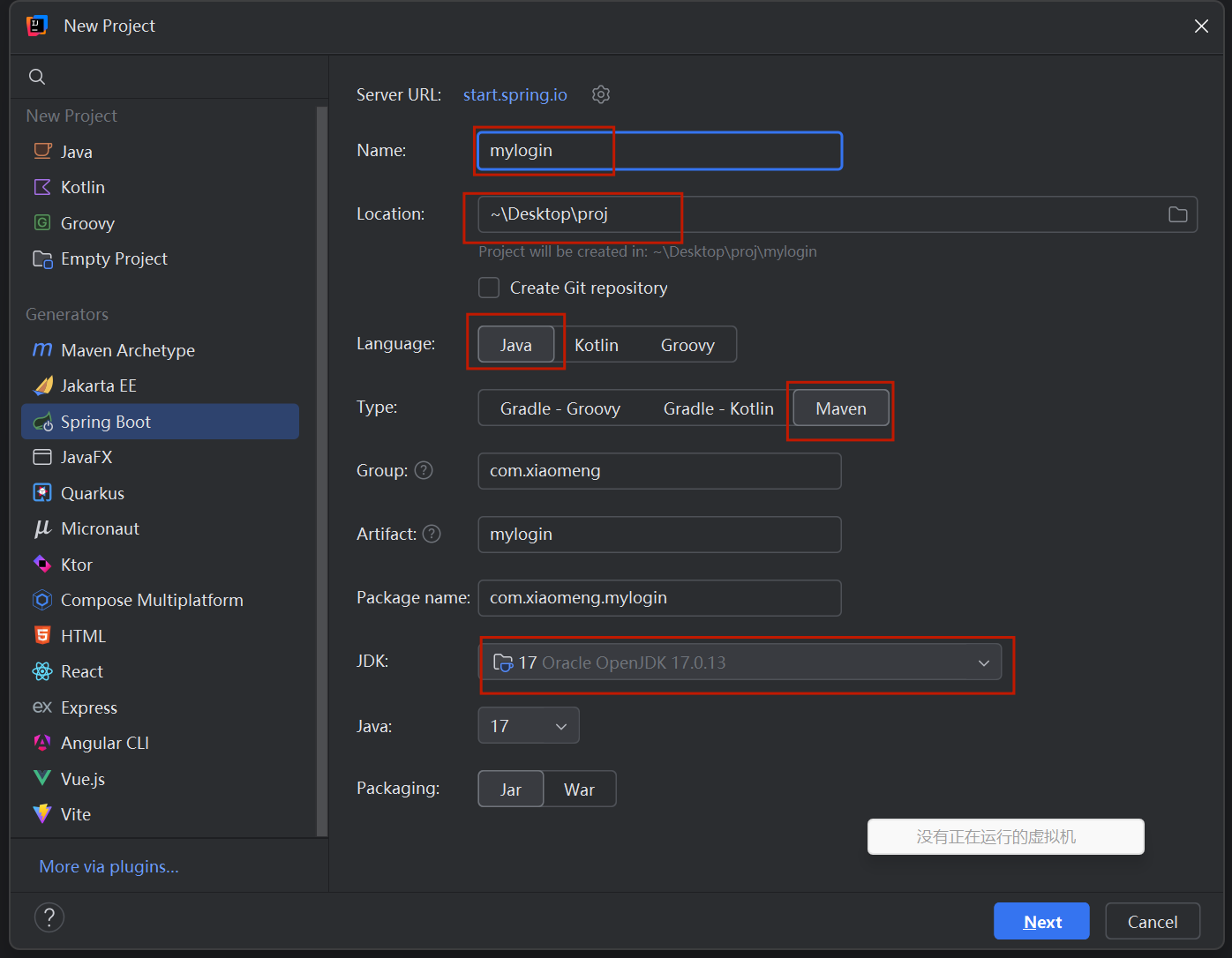Select the Gradle - Groovy build type
The width and height of the screenshot is (1232, 958).
(x=560, y=408)
